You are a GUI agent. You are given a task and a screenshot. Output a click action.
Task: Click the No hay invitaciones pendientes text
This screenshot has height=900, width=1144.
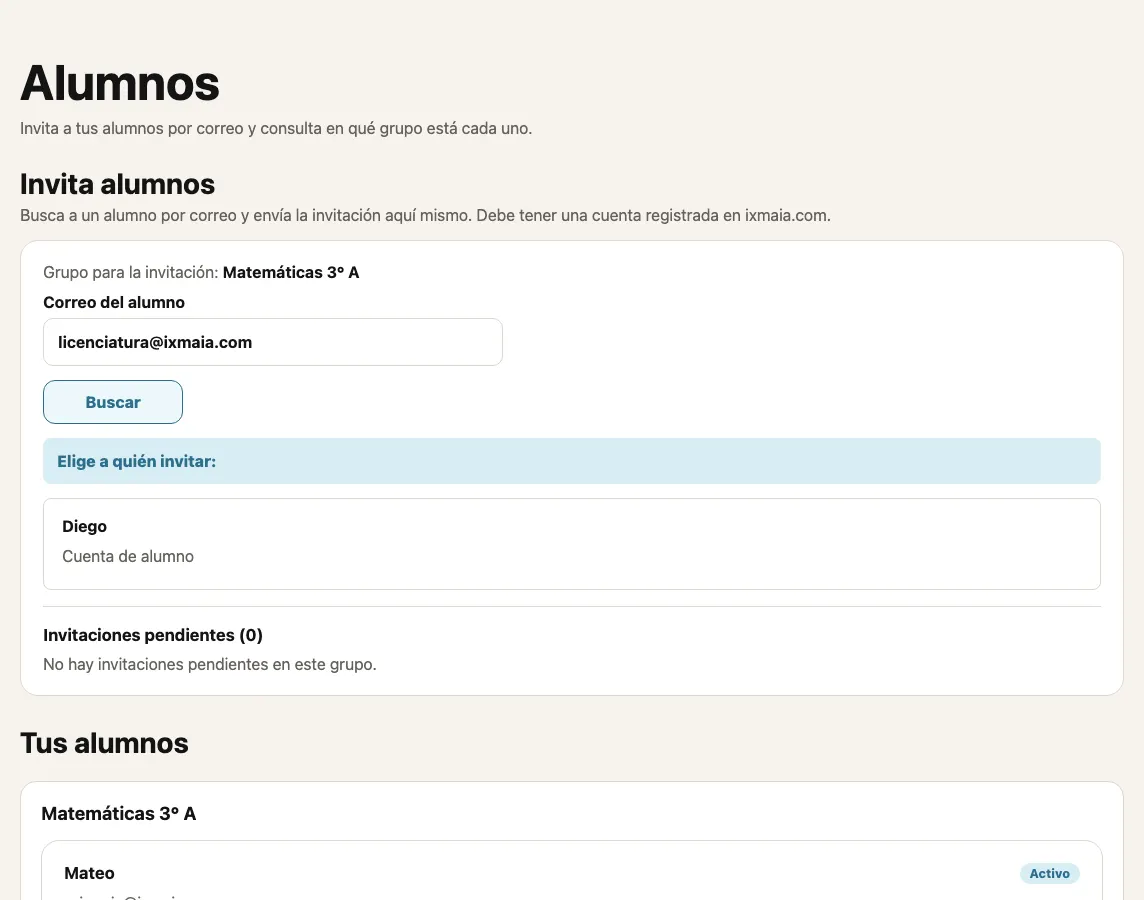click(x=209, y=664)
